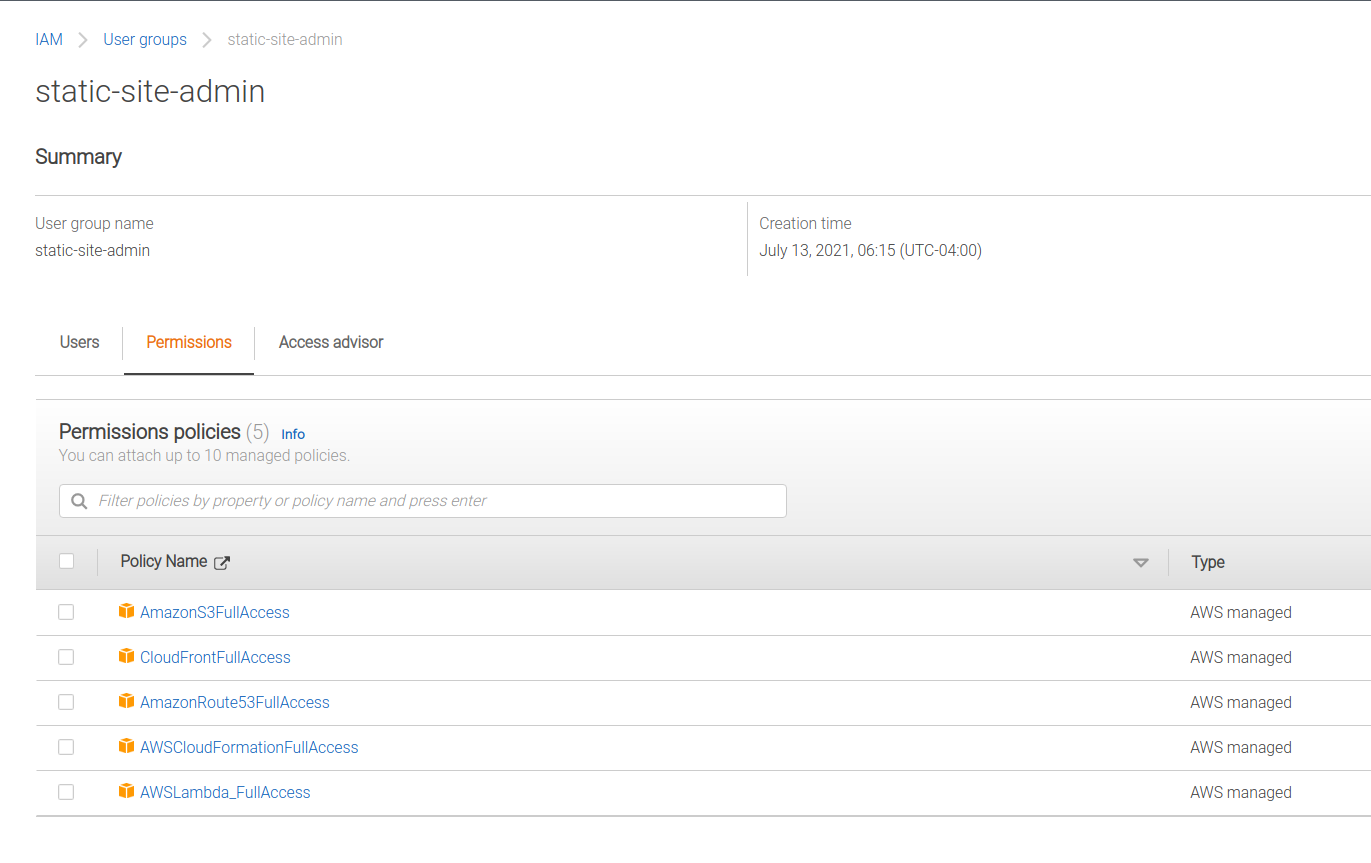
Task: Click AWS managed in the AWSCloudFormationFullAccess row
Action: click(1241, 747)
